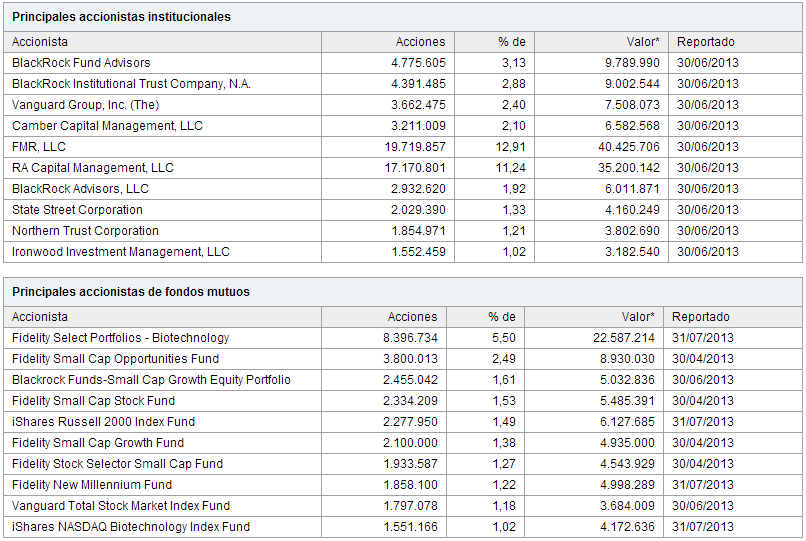Click the Principales accionistas de fondos mutuos heading
The height and width of the screenshot is (541, 806).
coord(131,292)
